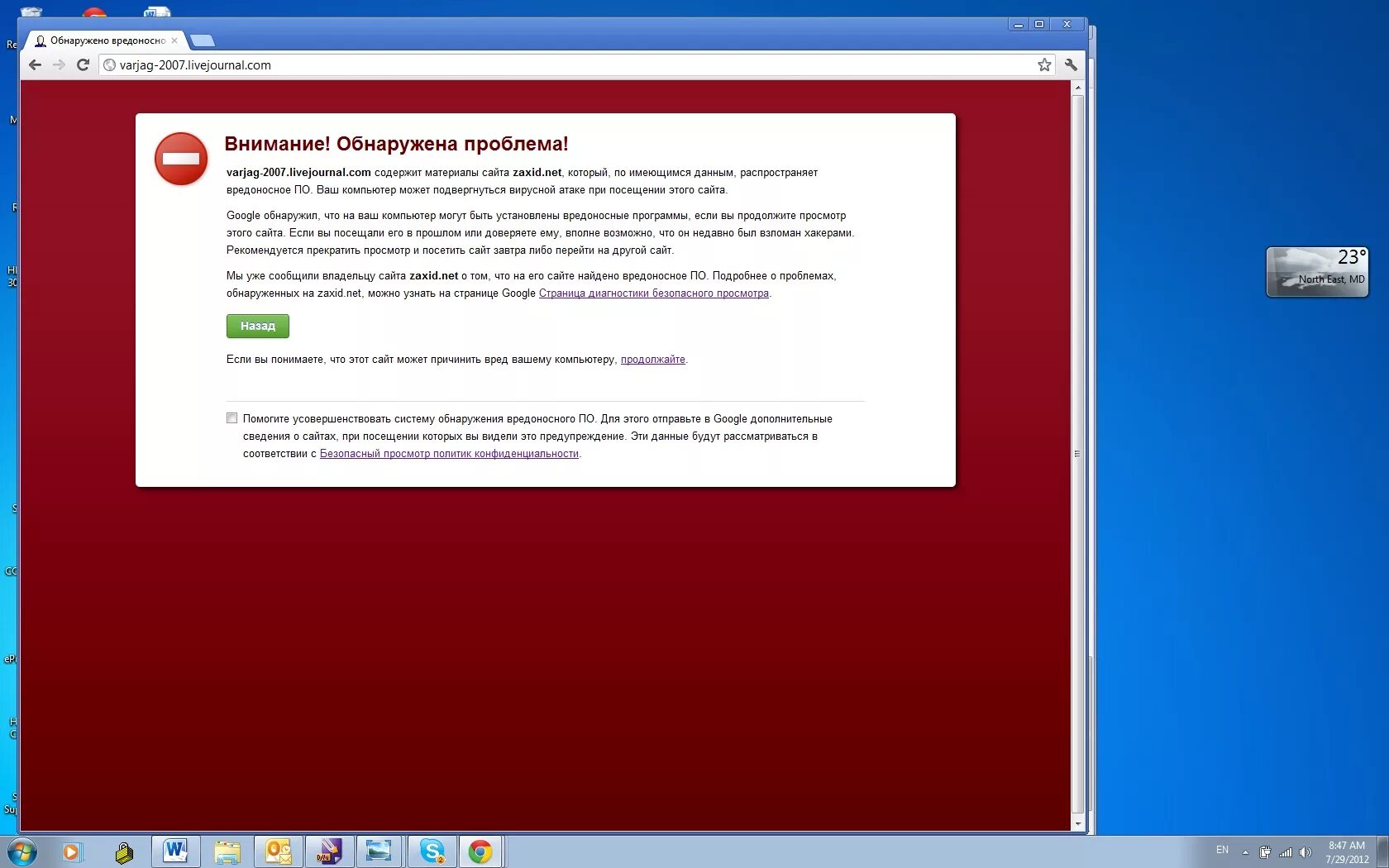Viewport: 1389px width, 868px height.
Task: Maximize the Chrome window
Action: point(1039,25)
